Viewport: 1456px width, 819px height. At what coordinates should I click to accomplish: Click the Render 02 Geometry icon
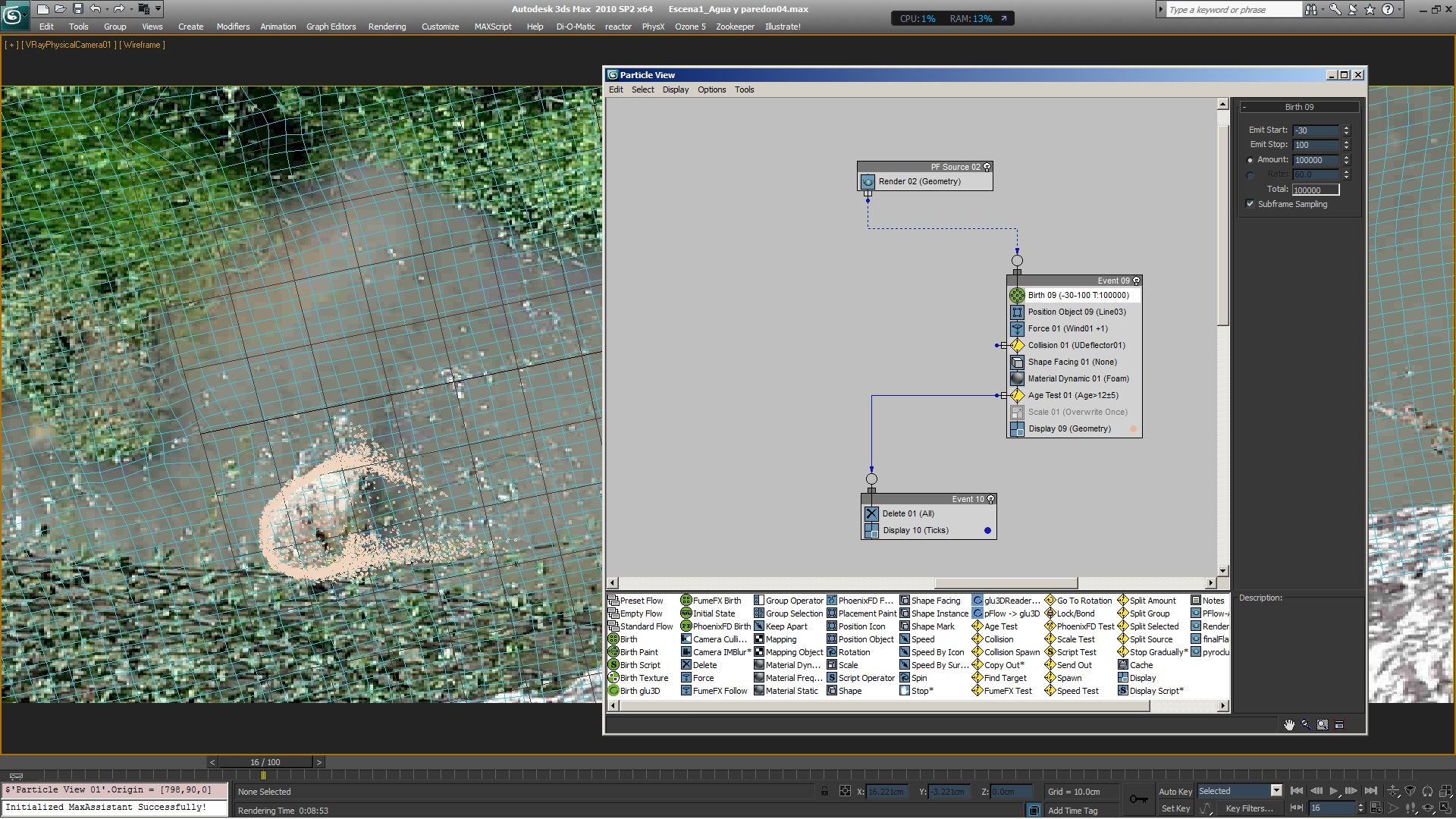coord(868,182)
